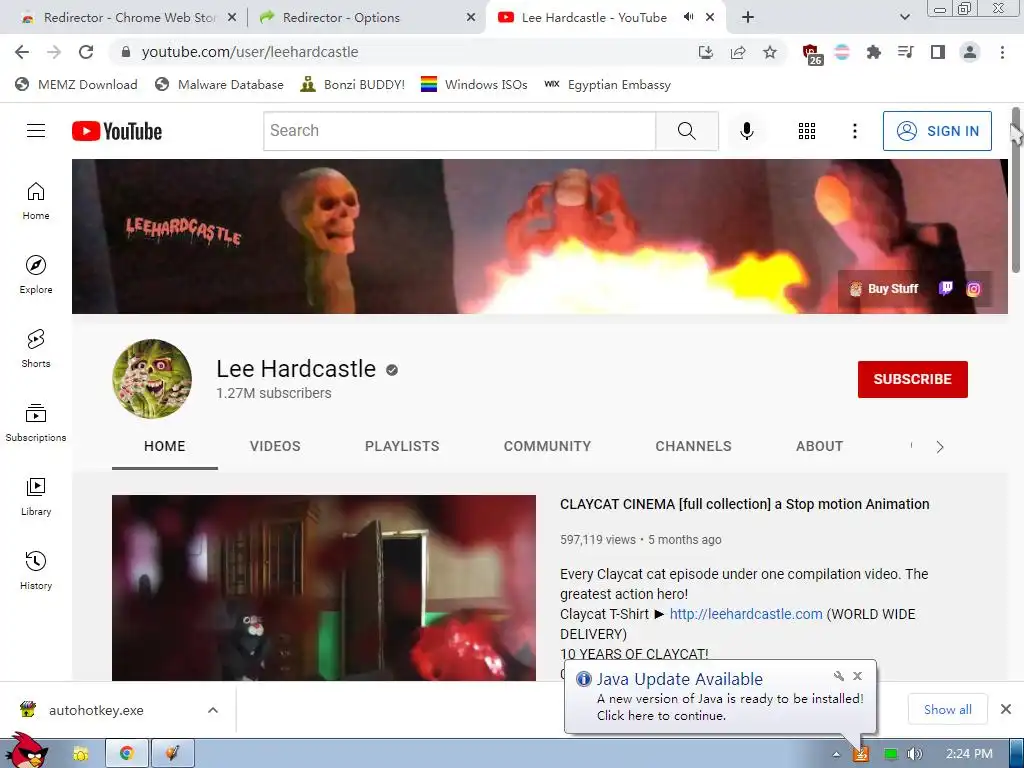The height and width of the screenshot is (768, 1024).
Task: Open tab search dropdown arrow
Action: coord(904,17)
